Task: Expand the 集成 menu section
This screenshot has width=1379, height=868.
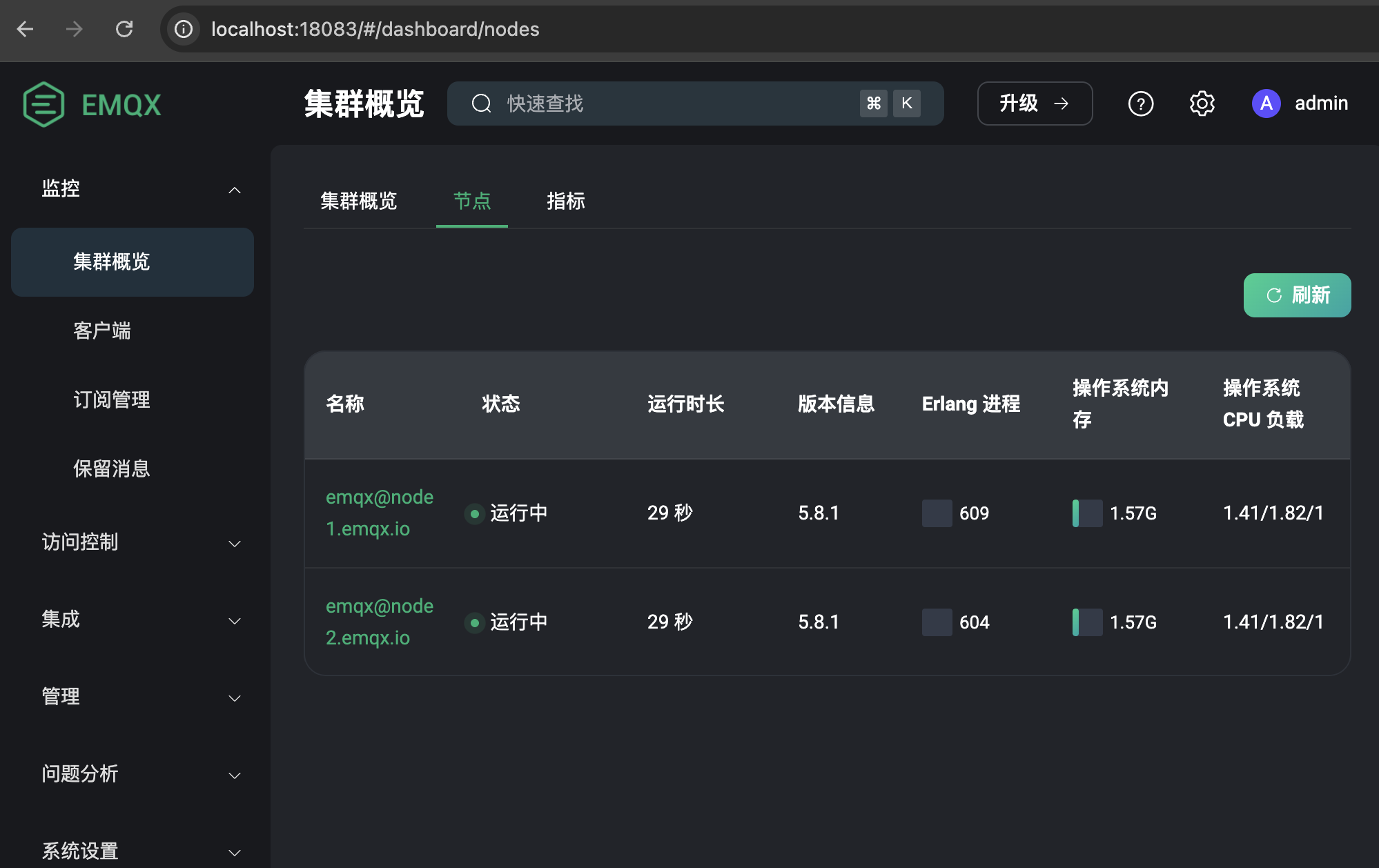Action: tap(133, 620)
